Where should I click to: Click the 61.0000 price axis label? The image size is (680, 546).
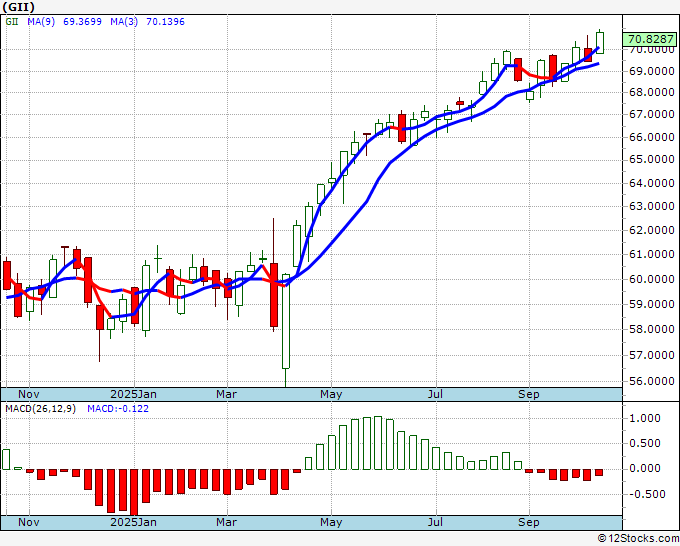652,254
